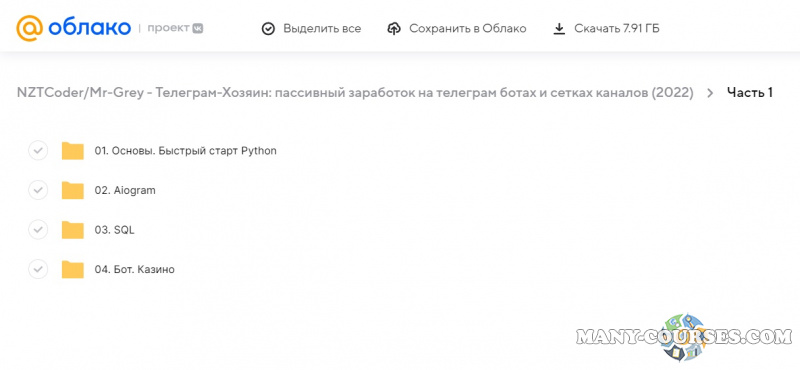800x370 pixels.
Task: Click the breadcrumb chevron before Часть 1
Action: click(710, 93)
